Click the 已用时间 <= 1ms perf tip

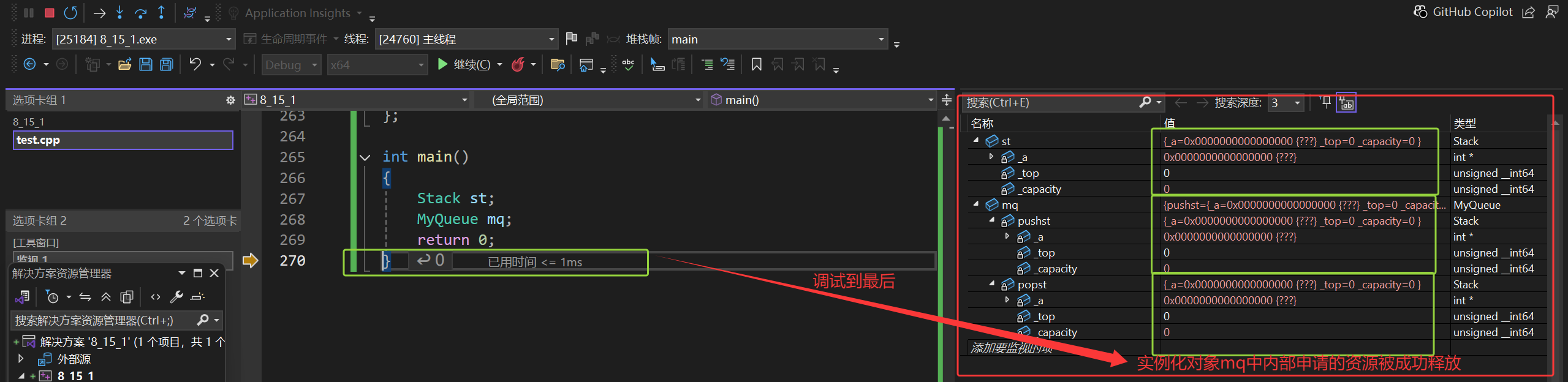535,262
